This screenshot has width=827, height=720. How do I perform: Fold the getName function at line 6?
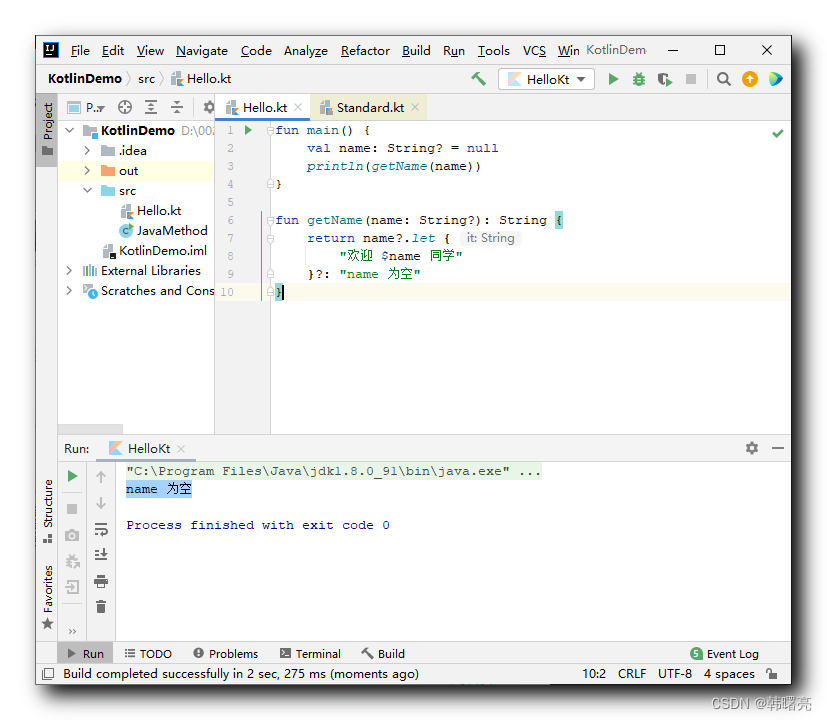[x=270, y=220]
